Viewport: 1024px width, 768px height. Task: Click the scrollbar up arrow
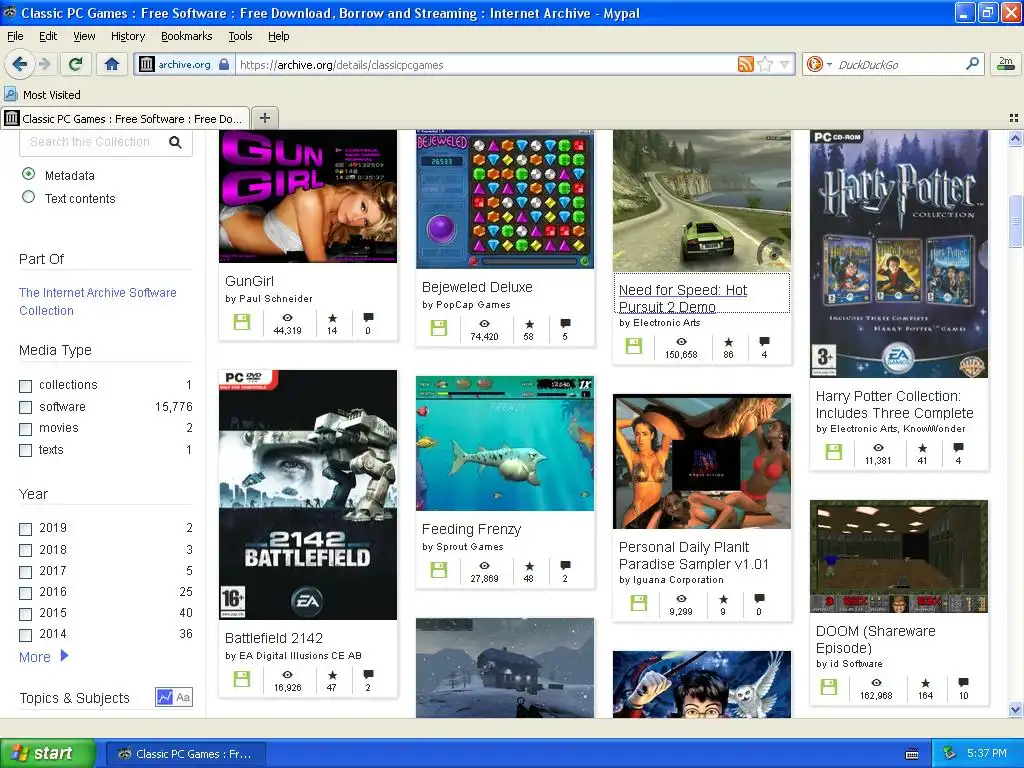[x=1015, y=138]
